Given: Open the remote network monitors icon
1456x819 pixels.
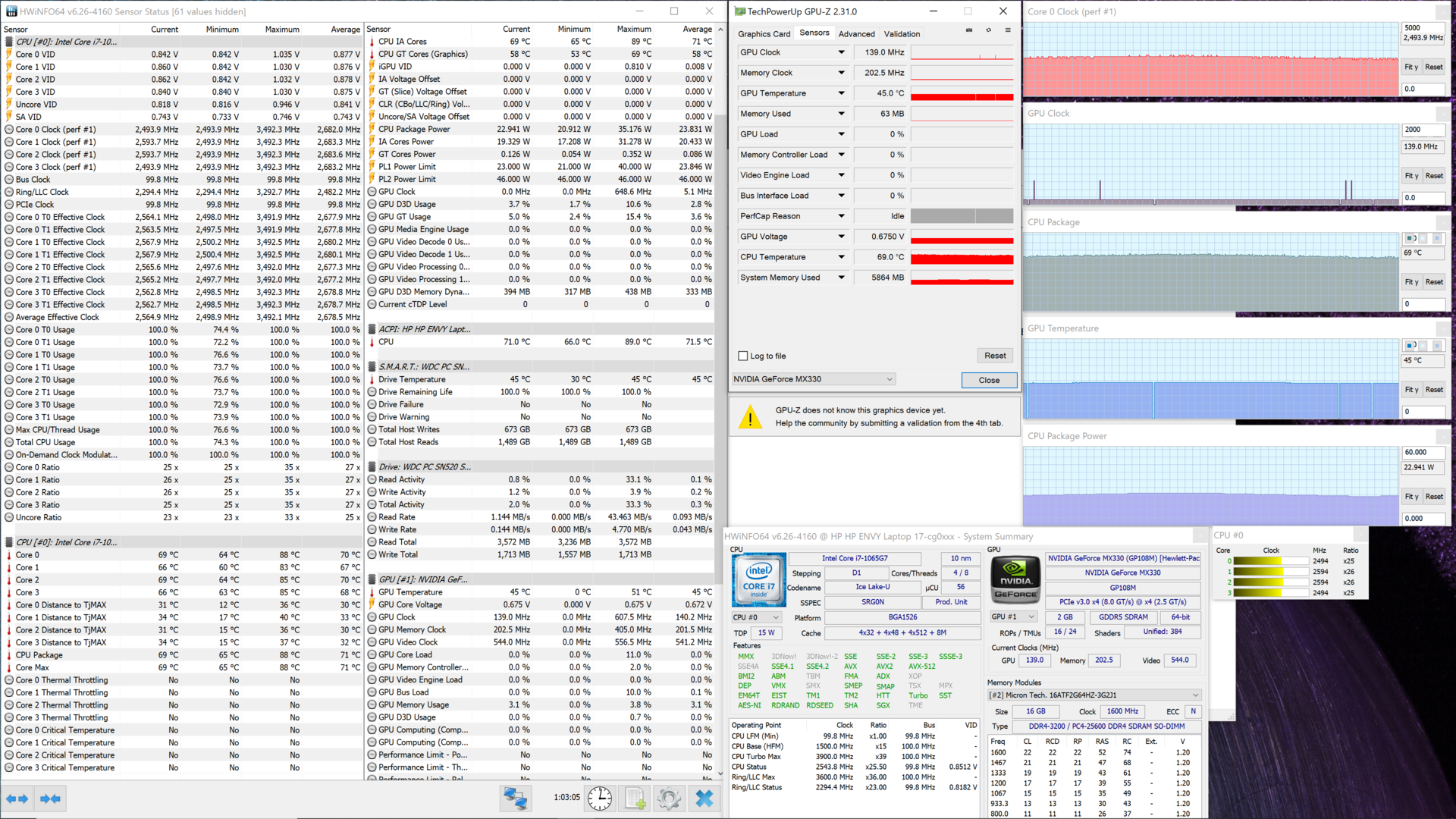Looking at the screenshot, I should pyautogui.click(x=516, y=799).
